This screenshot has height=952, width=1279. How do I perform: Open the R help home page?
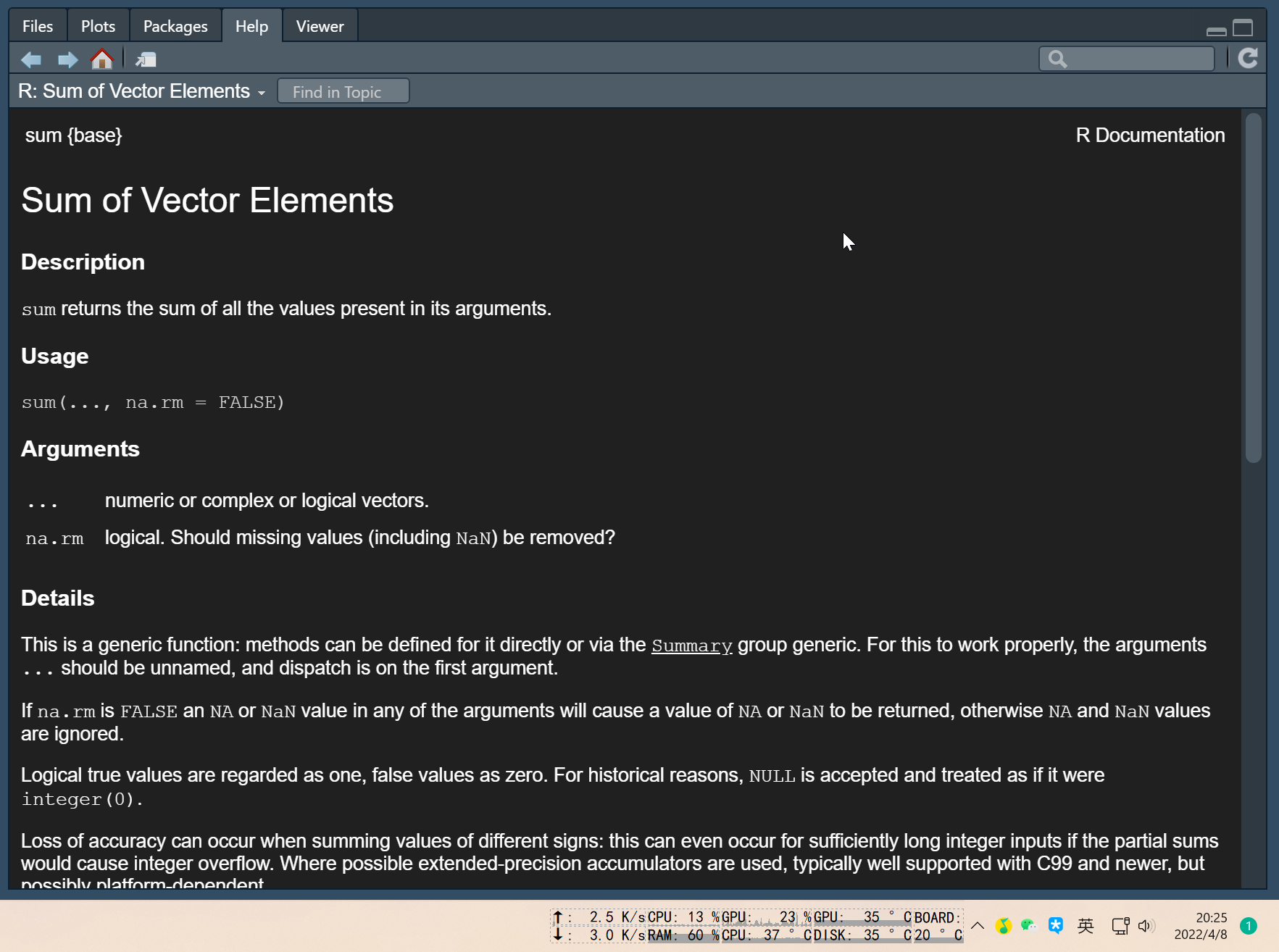coord(102,59)
